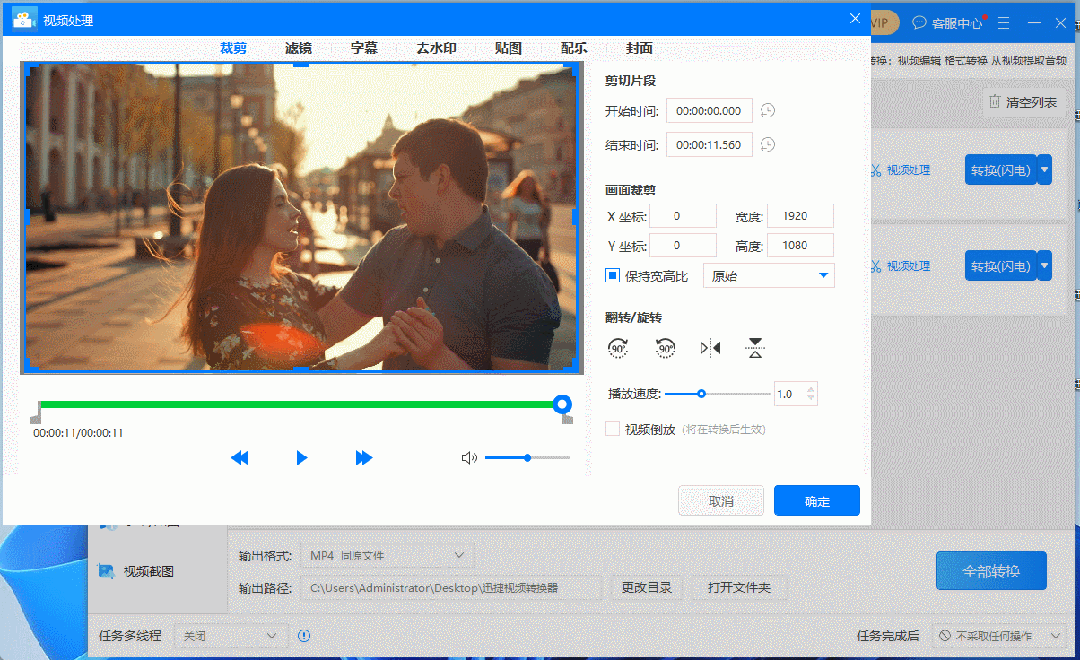Image resolution: width=1080 pixels, height=660 pixels.
Task: Click the rewind button
Action: 239,458
